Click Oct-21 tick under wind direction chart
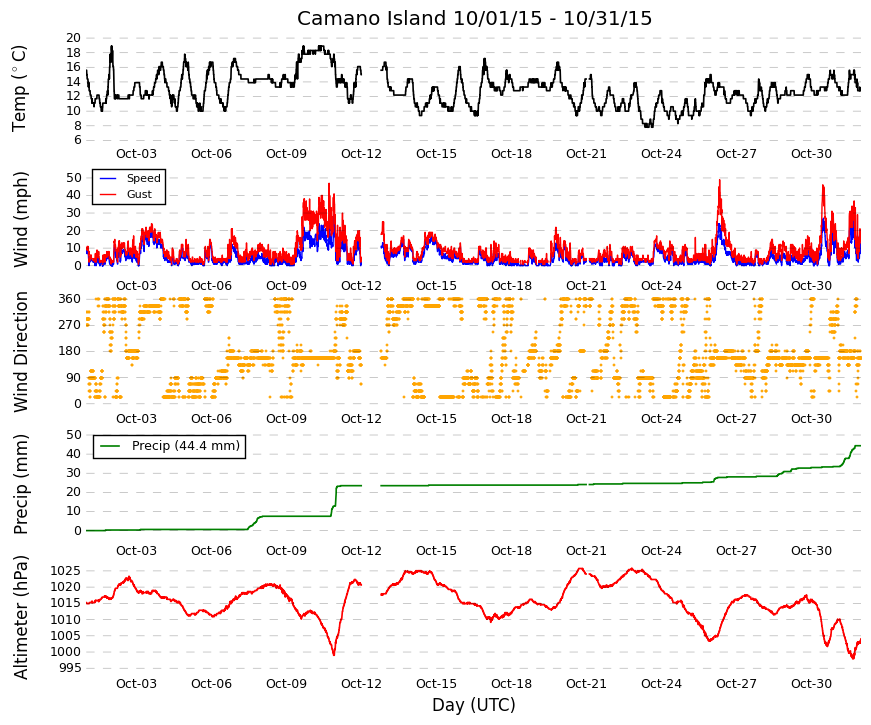The width and height of the screenshot is (871, 725). (586, 419)
